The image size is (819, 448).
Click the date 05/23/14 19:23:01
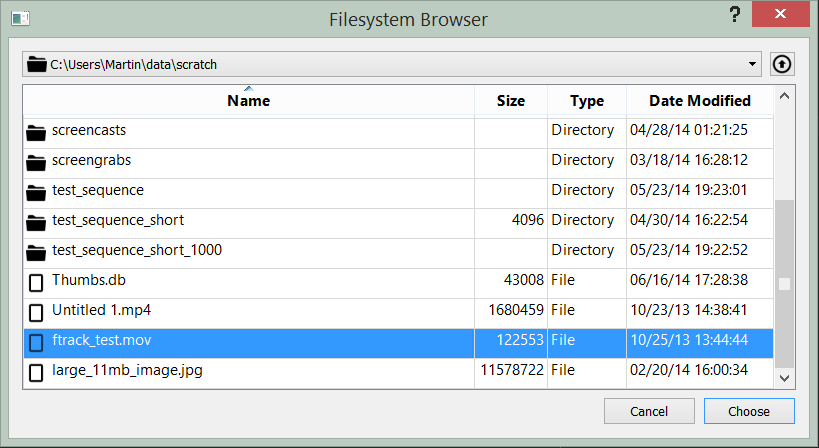689,190
